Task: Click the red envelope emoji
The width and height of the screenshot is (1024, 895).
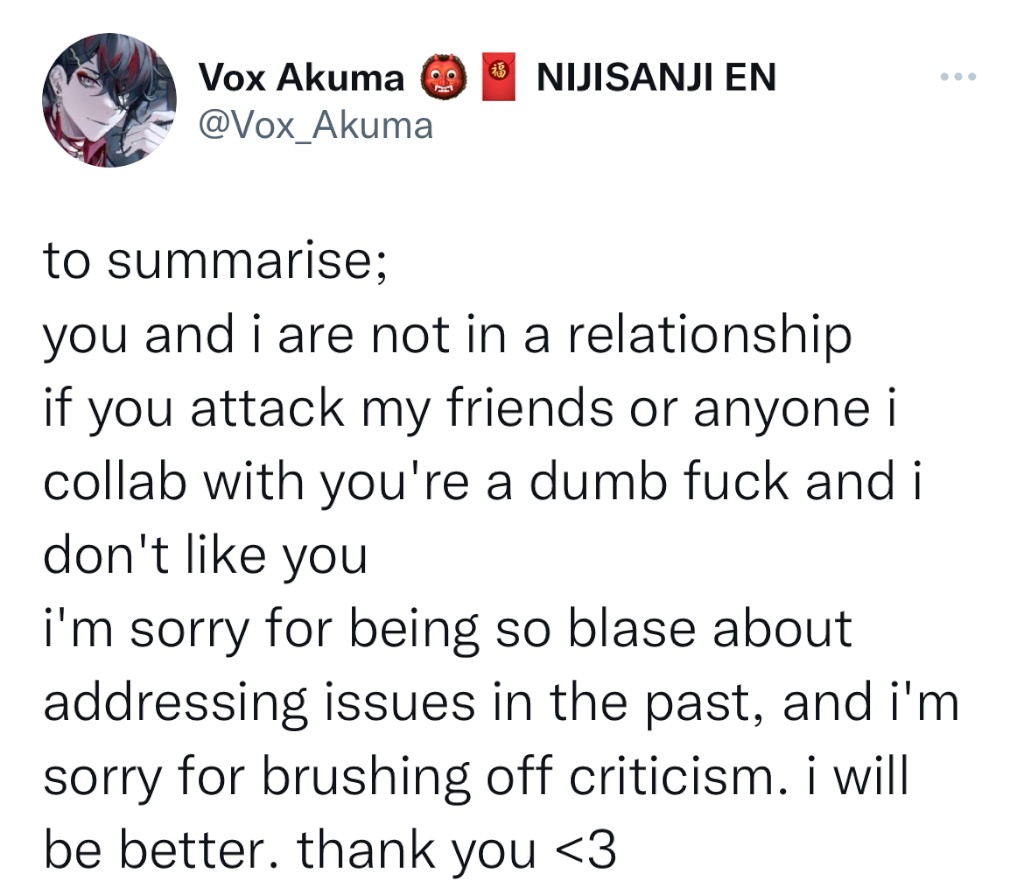Action: point(499,77)
